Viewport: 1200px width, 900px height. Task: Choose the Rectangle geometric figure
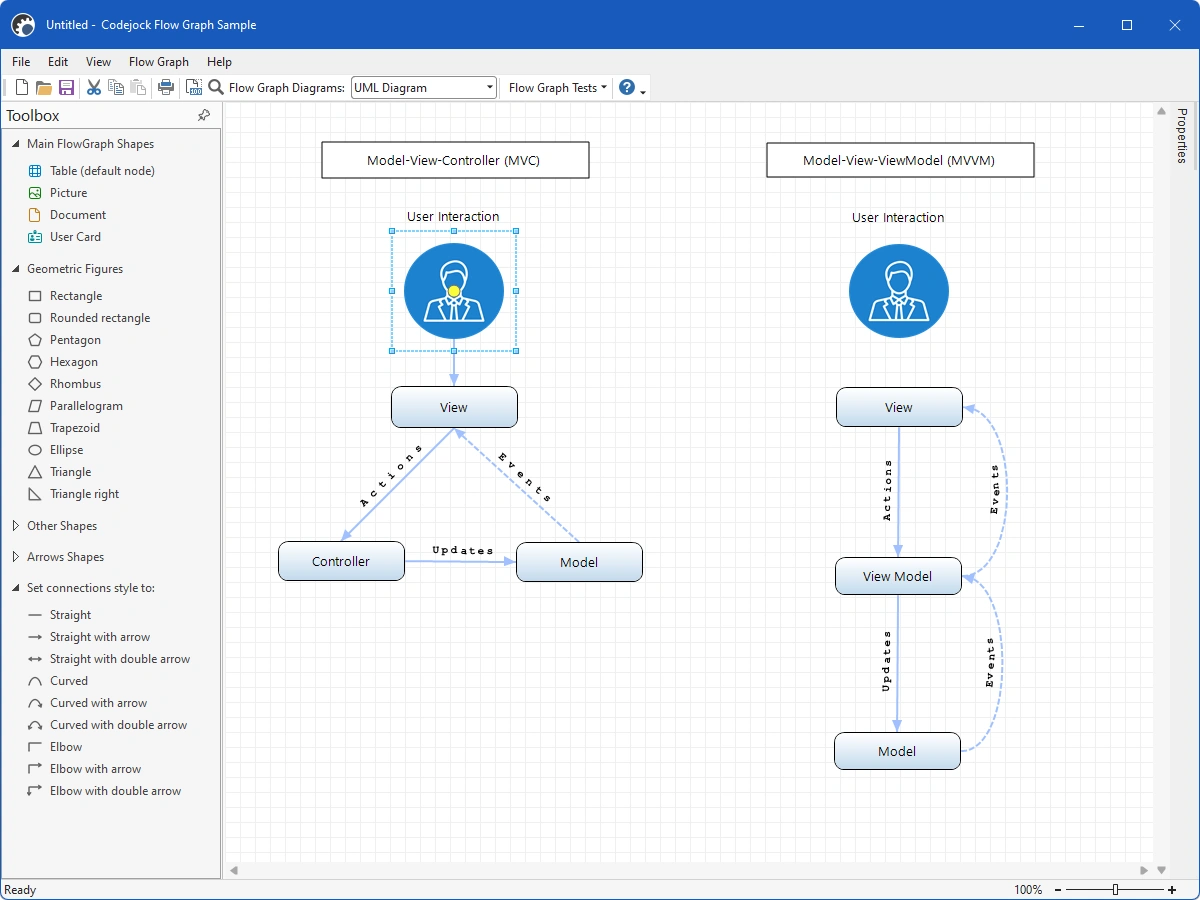[x=76, y=296]
